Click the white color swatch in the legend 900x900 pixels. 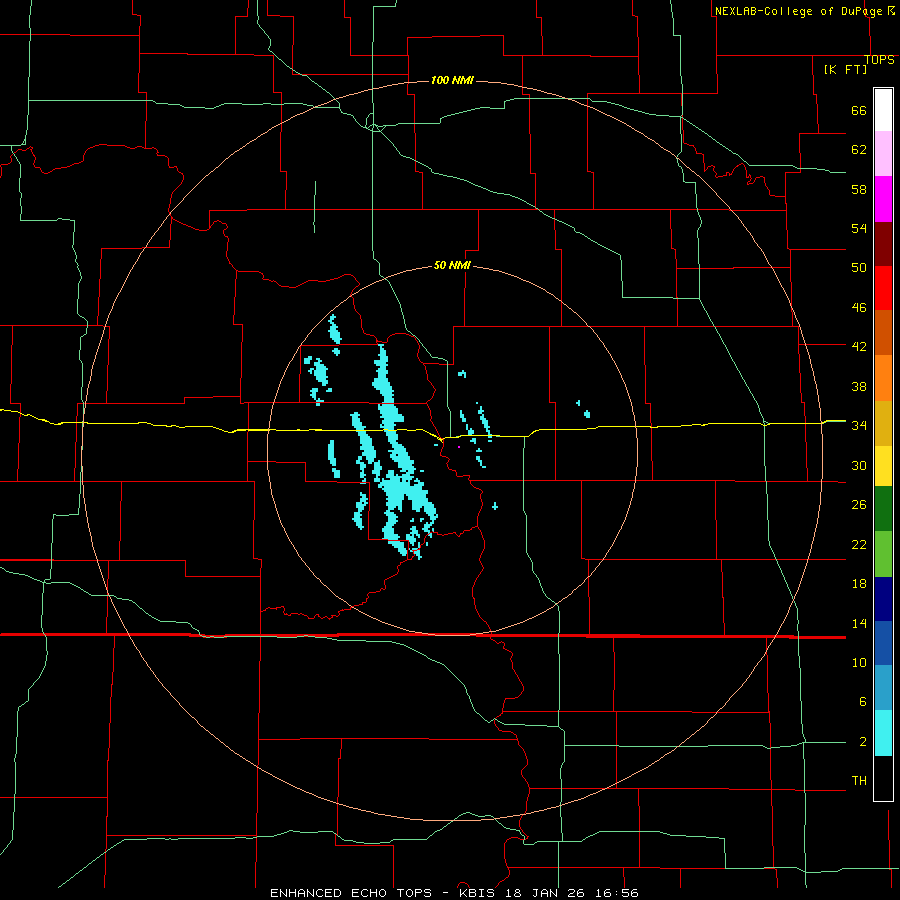(x=883, y=110)
